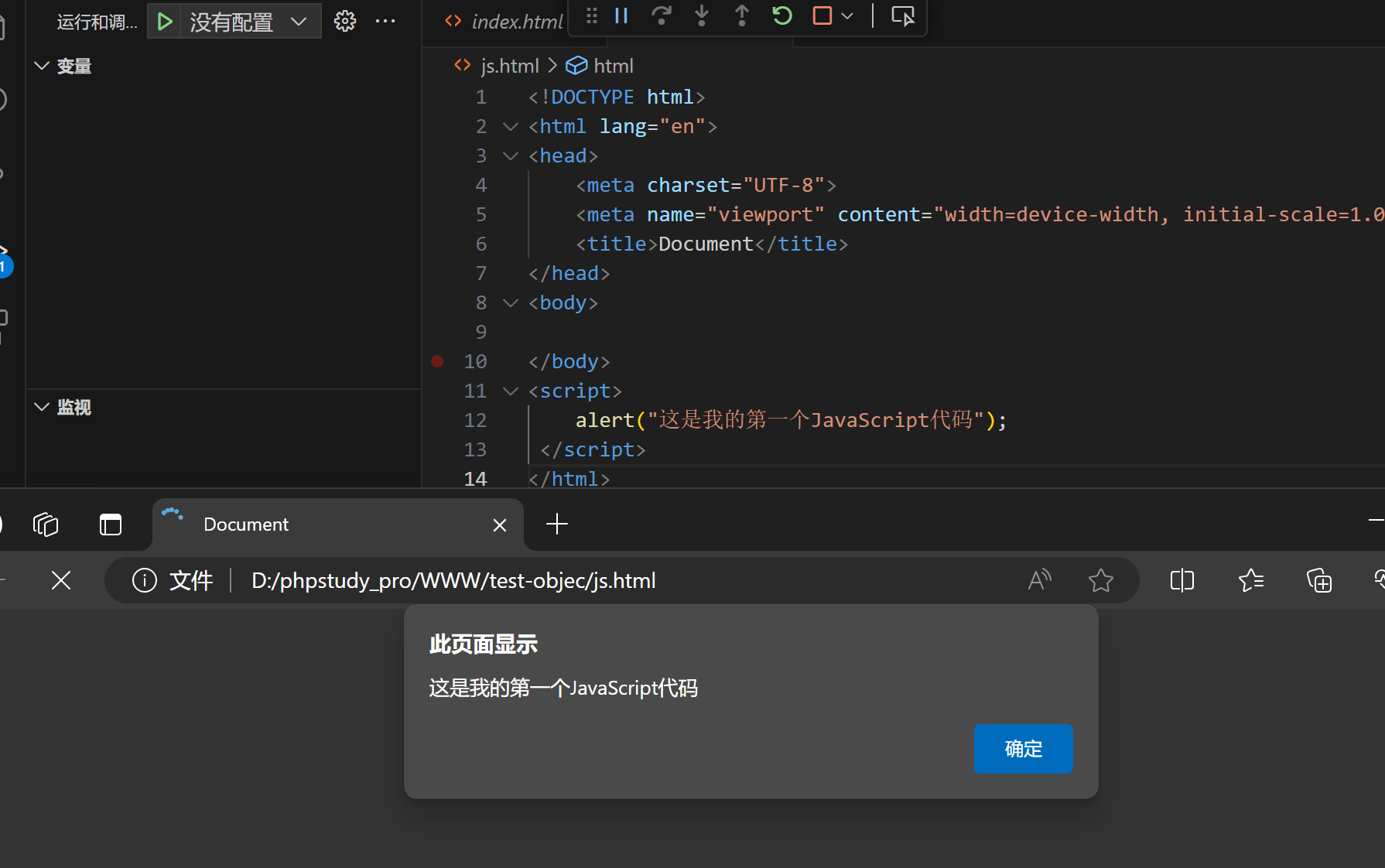Collapse the 监视 section
The height and width of the screenshot is (868, 1385).
[42, 407]
